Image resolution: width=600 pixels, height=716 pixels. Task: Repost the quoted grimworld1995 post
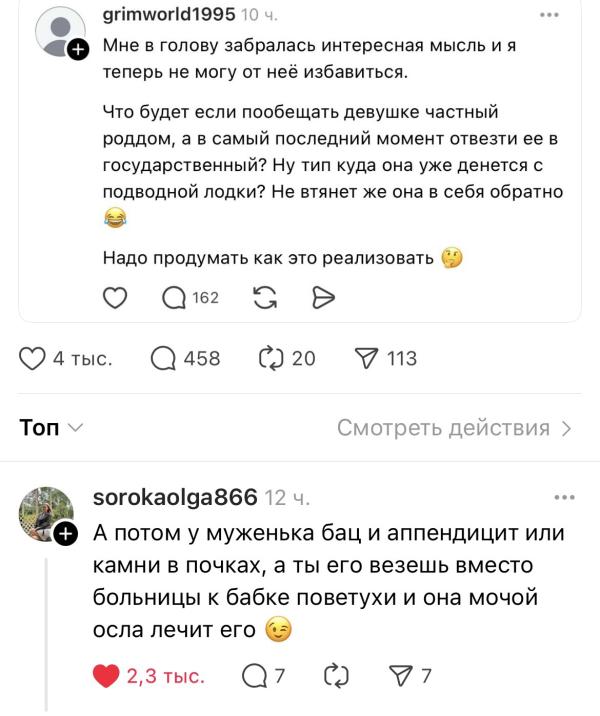(x=266, y=297)
